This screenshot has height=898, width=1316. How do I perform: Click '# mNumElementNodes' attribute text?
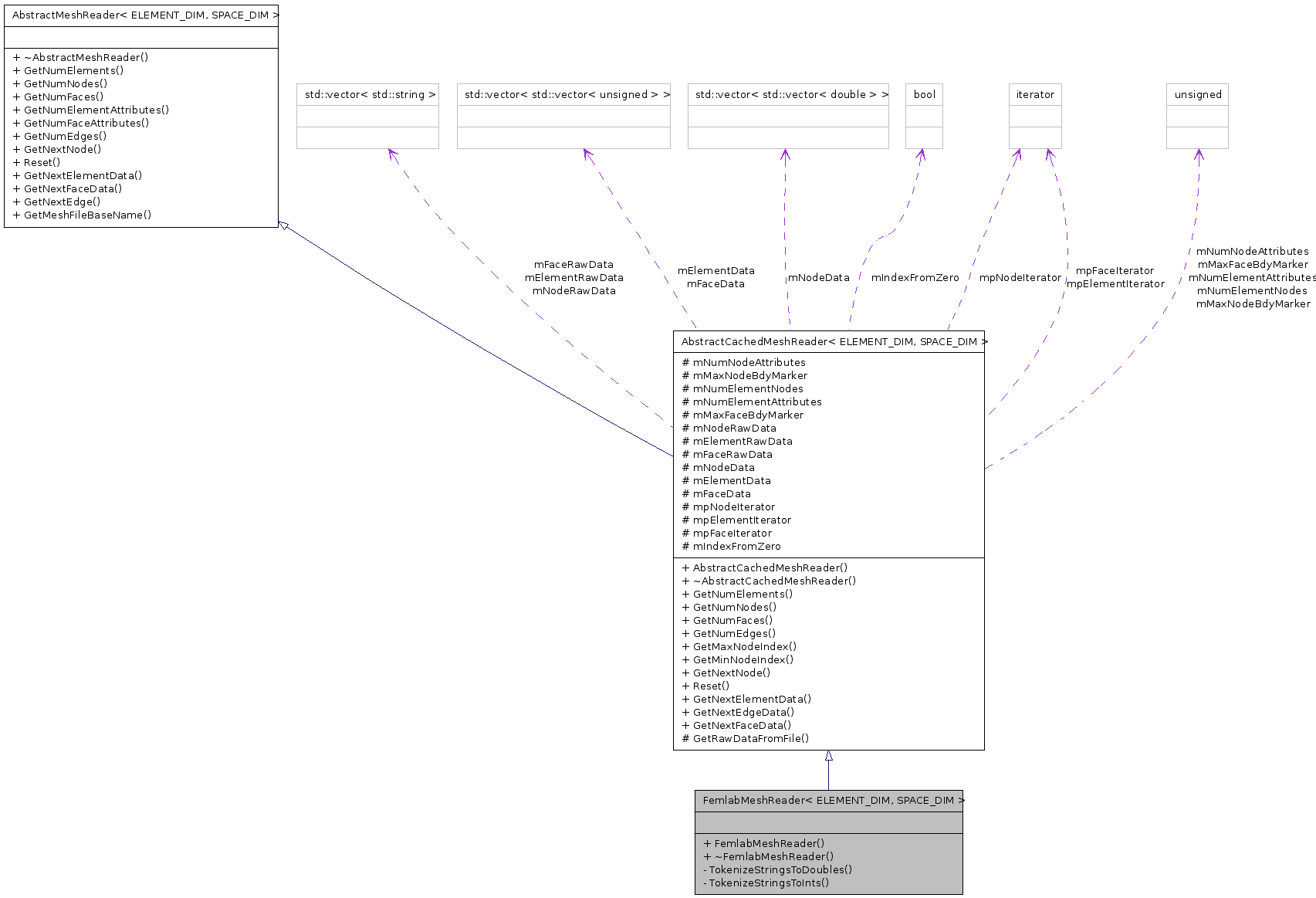pyautogui.click(x=743, y=388)
